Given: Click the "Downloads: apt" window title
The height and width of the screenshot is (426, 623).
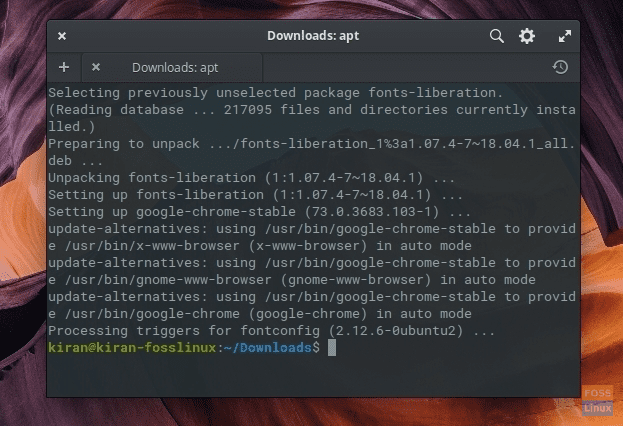Looking at the screenshot, I should pos(313,36).
